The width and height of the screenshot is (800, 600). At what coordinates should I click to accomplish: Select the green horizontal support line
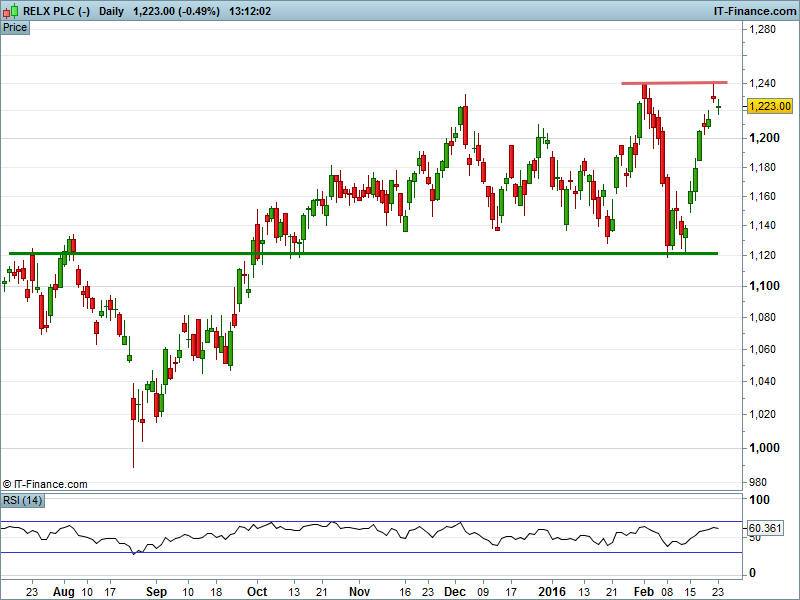363,253
